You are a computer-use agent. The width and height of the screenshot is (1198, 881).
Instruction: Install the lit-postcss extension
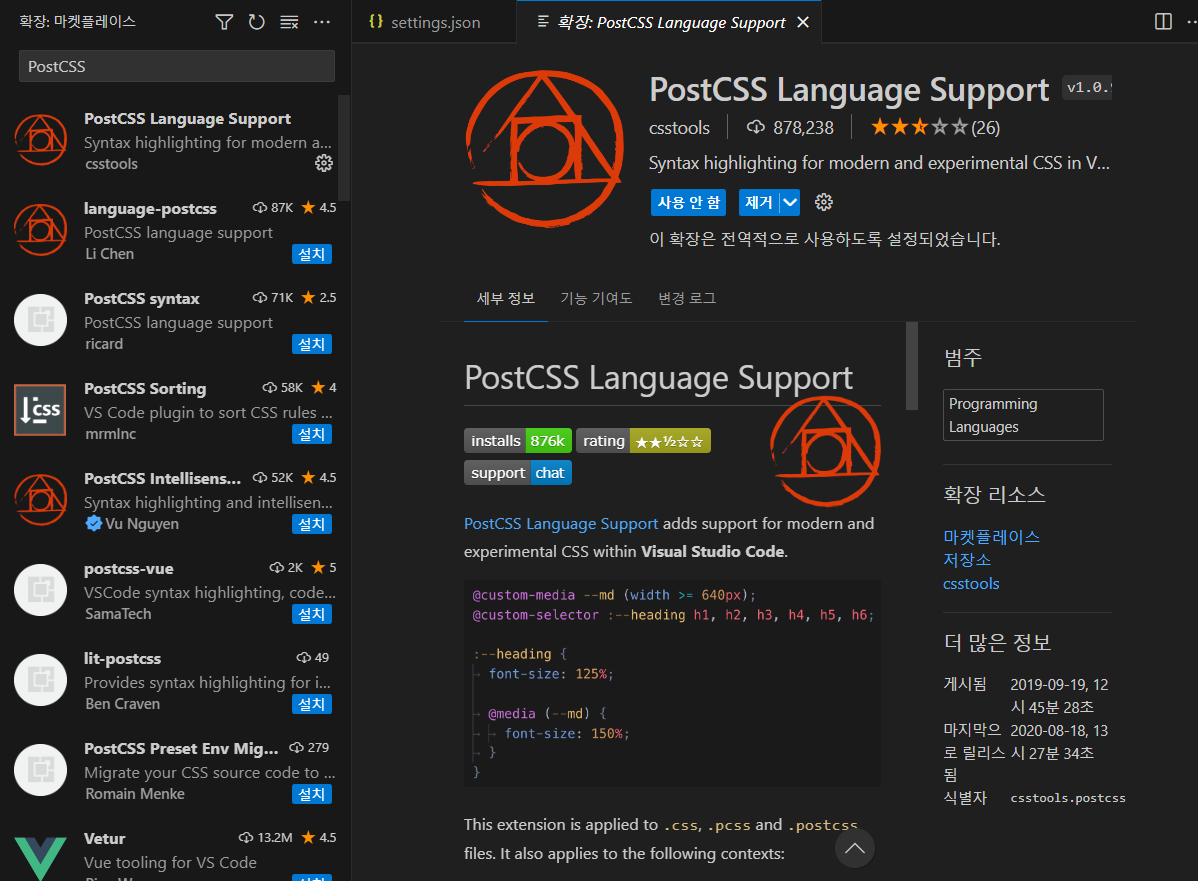tap(312, 704)
